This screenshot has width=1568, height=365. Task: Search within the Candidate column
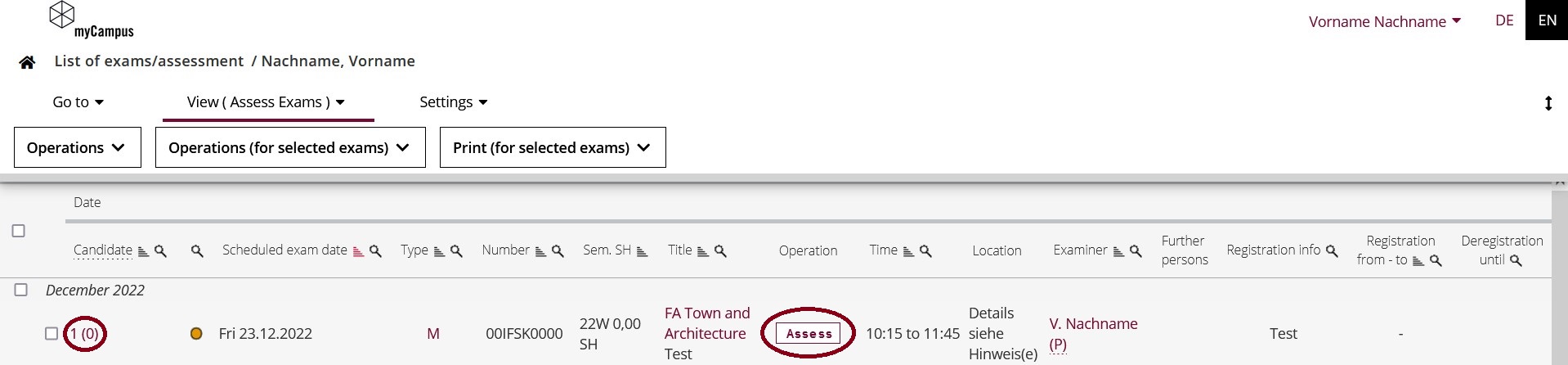point(161,251)
